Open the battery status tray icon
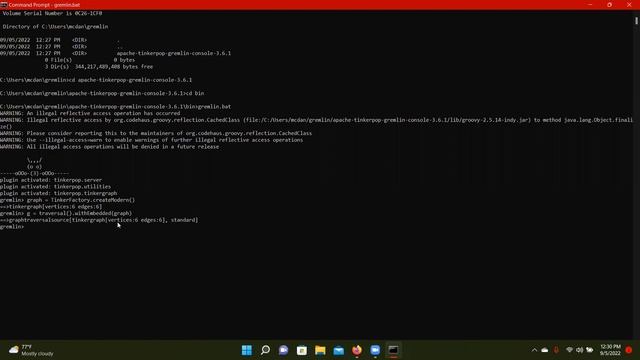 (x=590, y=350)
